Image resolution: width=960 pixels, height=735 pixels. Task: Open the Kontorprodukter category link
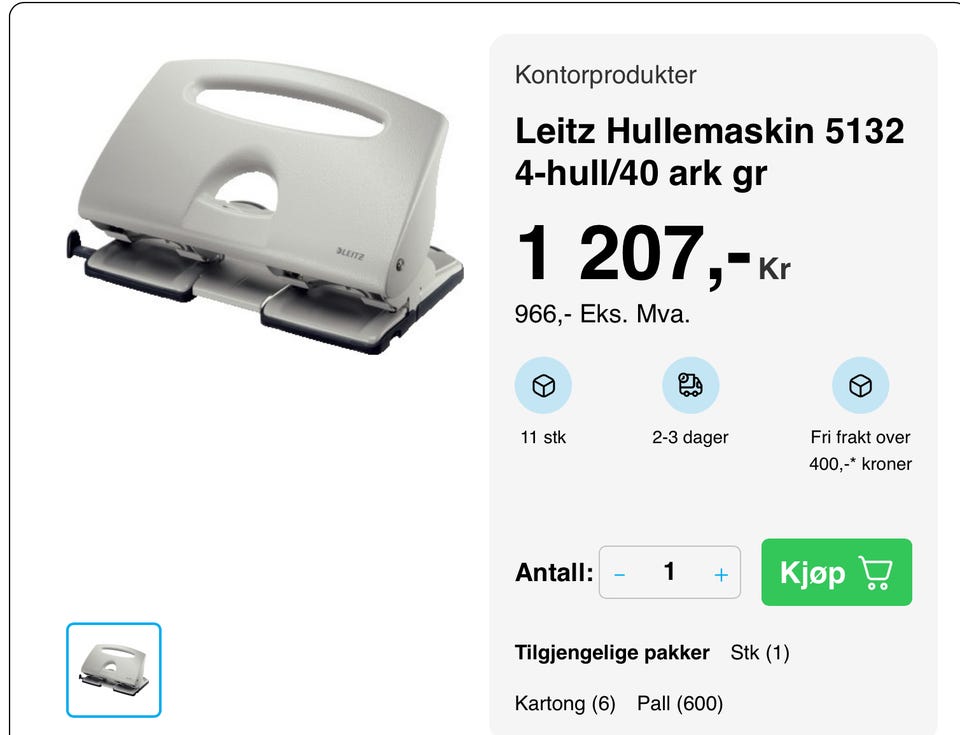[606, 75]
